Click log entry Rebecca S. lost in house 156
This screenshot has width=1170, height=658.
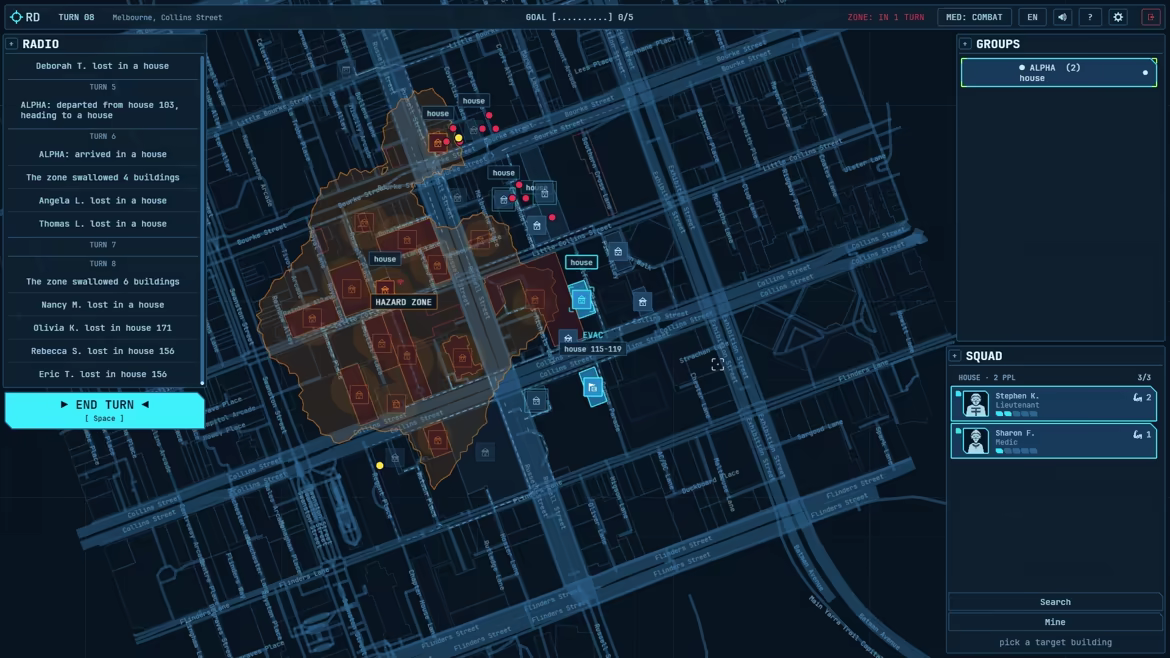[x=102, y=351]
